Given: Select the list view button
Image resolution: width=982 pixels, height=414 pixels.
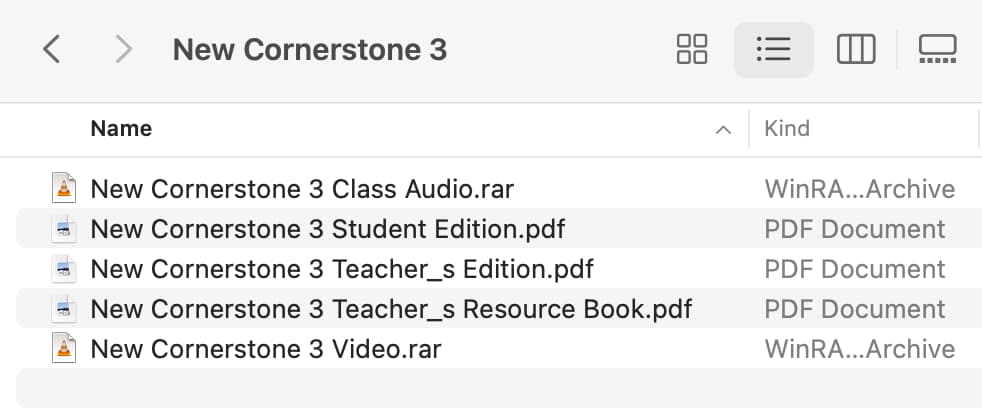Looking at the screenshot, I should click(x=773, y=49).
